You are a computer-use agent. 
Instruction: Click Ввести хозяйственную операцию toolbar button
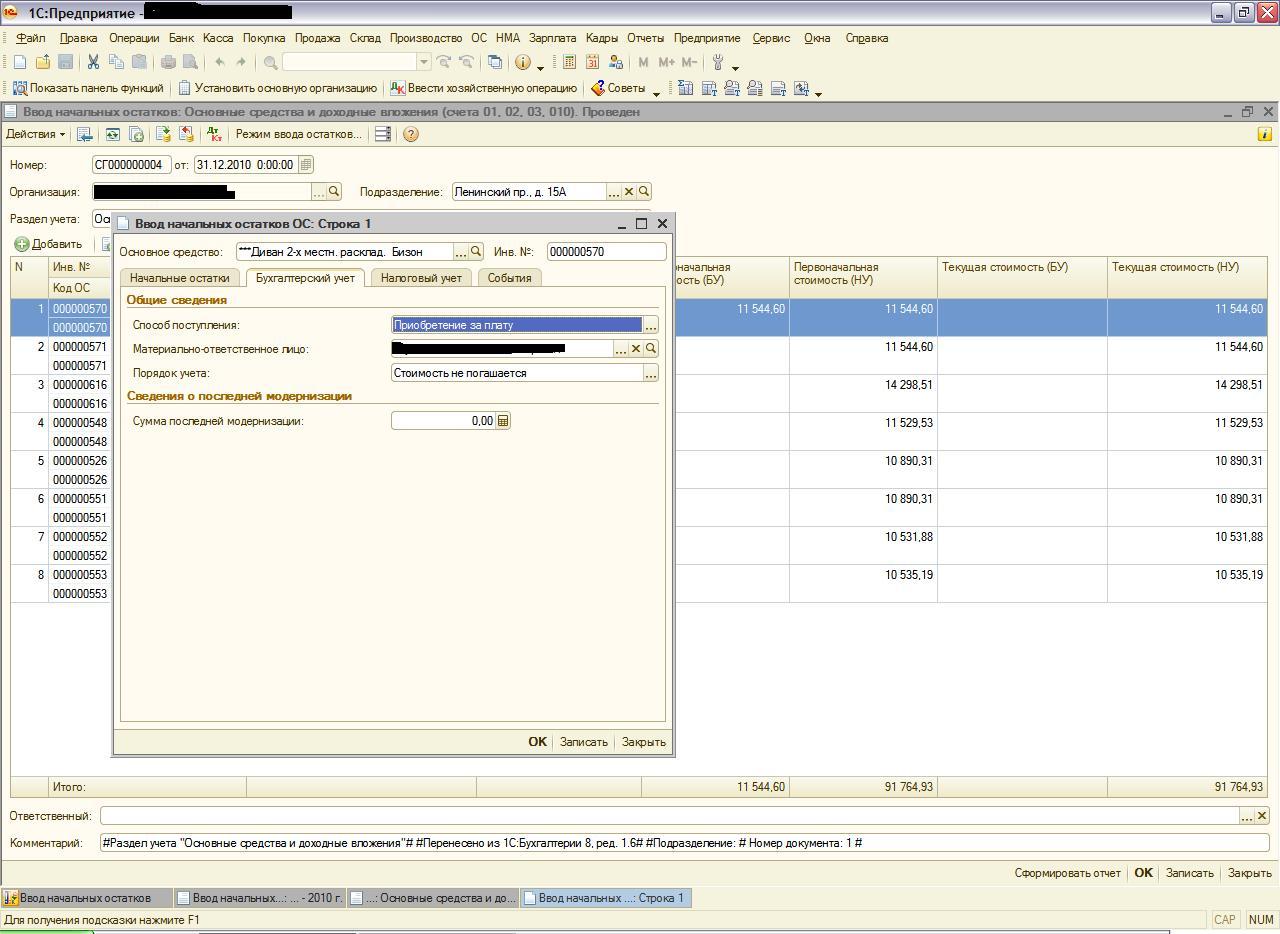click(483, 88)
